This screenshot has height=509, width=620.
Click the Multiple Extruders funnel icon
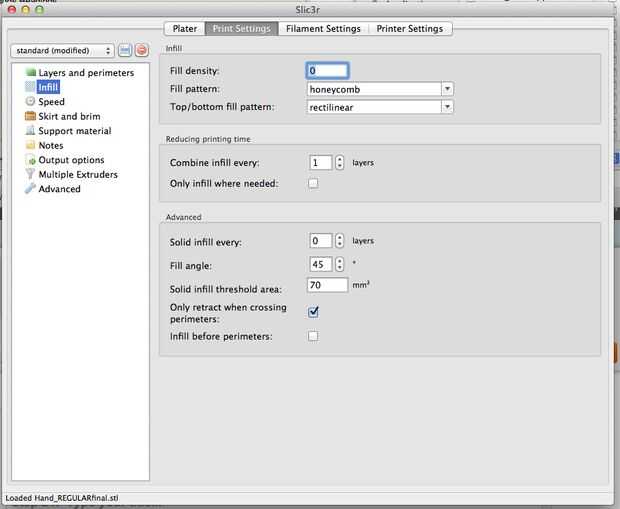[x=30, y=174]
